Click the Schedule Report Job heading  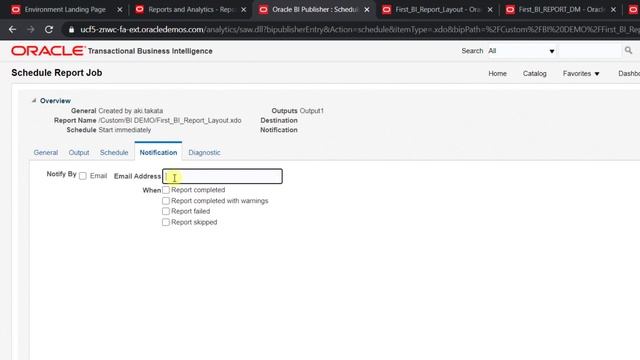[x=57, y=73]
